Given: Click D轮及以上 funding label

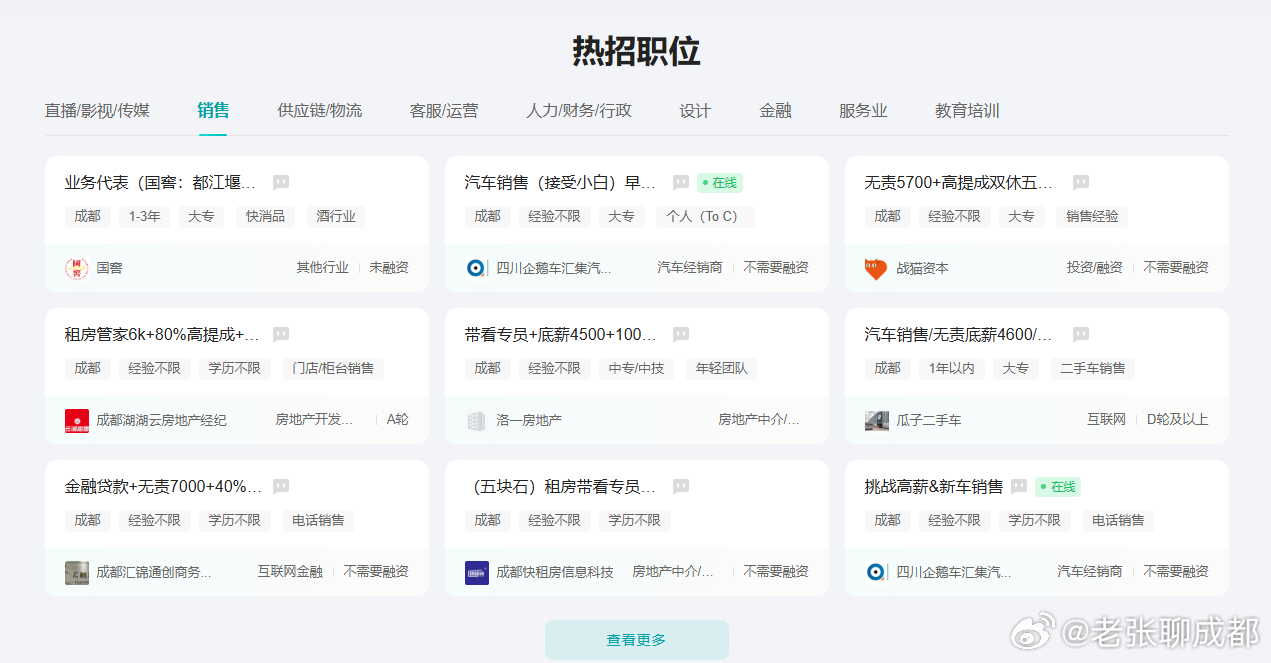Looking at the screenshot, I should [x=1178, y=420].
